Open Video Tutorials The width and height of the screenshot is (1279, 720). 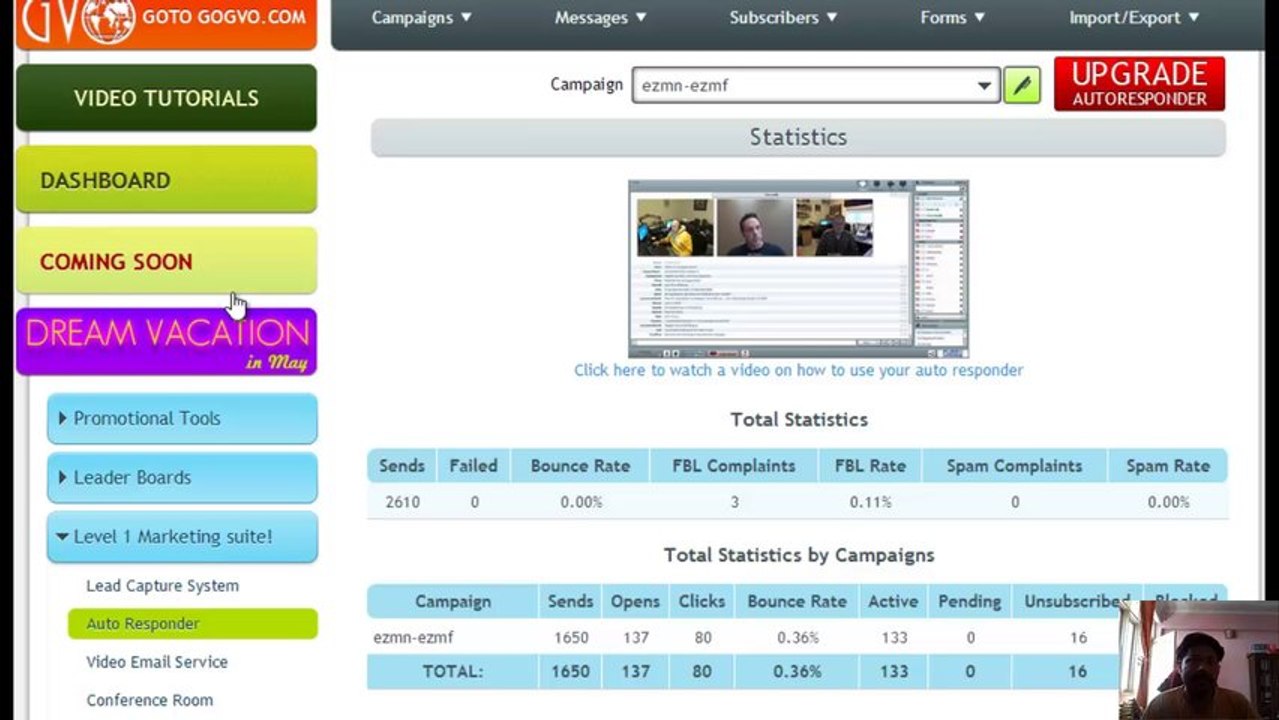(x=166, y=98)
